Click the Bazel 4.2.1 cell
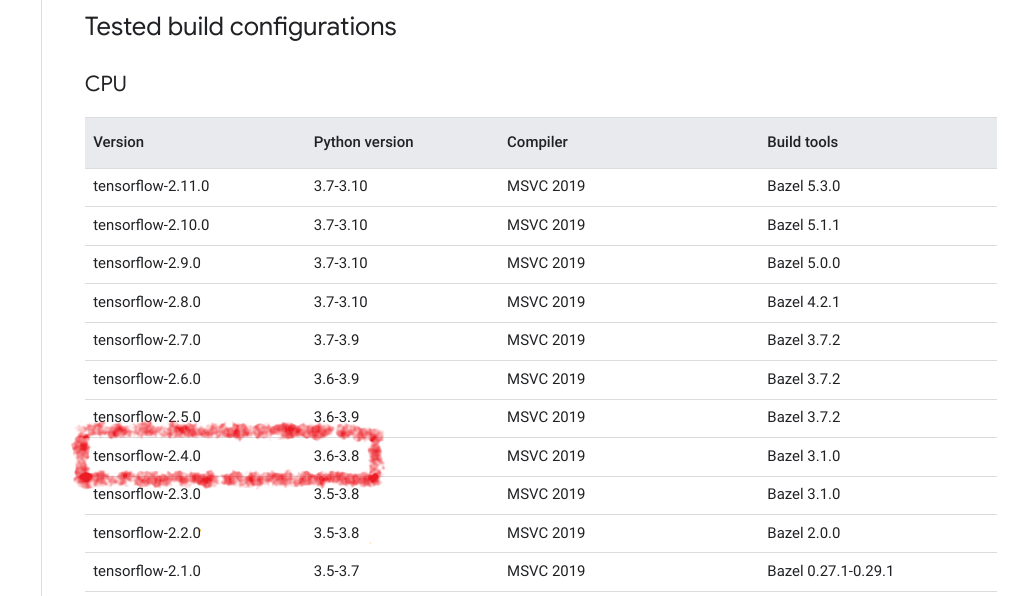The width and height of the screenshot is (1024, 596). pyautogui.click(x=803, y=302)
